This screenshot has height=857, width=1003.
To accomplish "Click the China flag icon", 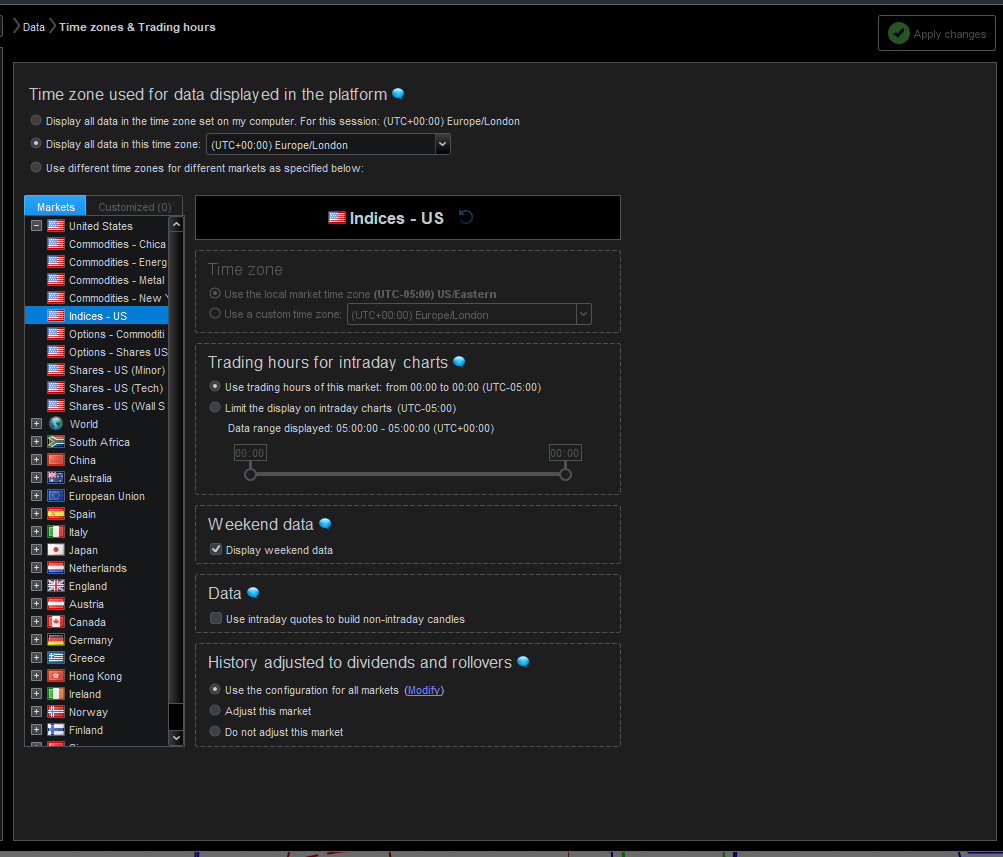I will tap(56, 460).
